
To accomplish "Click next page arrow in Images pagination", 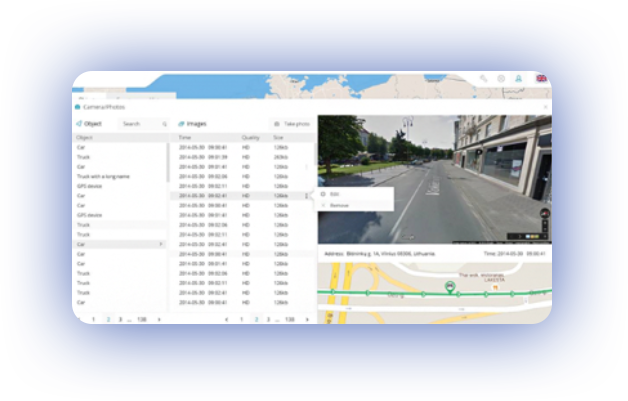I will point(306,318).
